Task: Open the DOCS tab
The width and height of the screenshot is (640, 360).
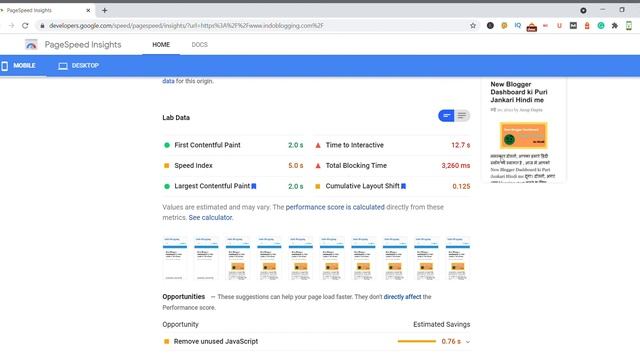Action: click(x=200, y=45)
